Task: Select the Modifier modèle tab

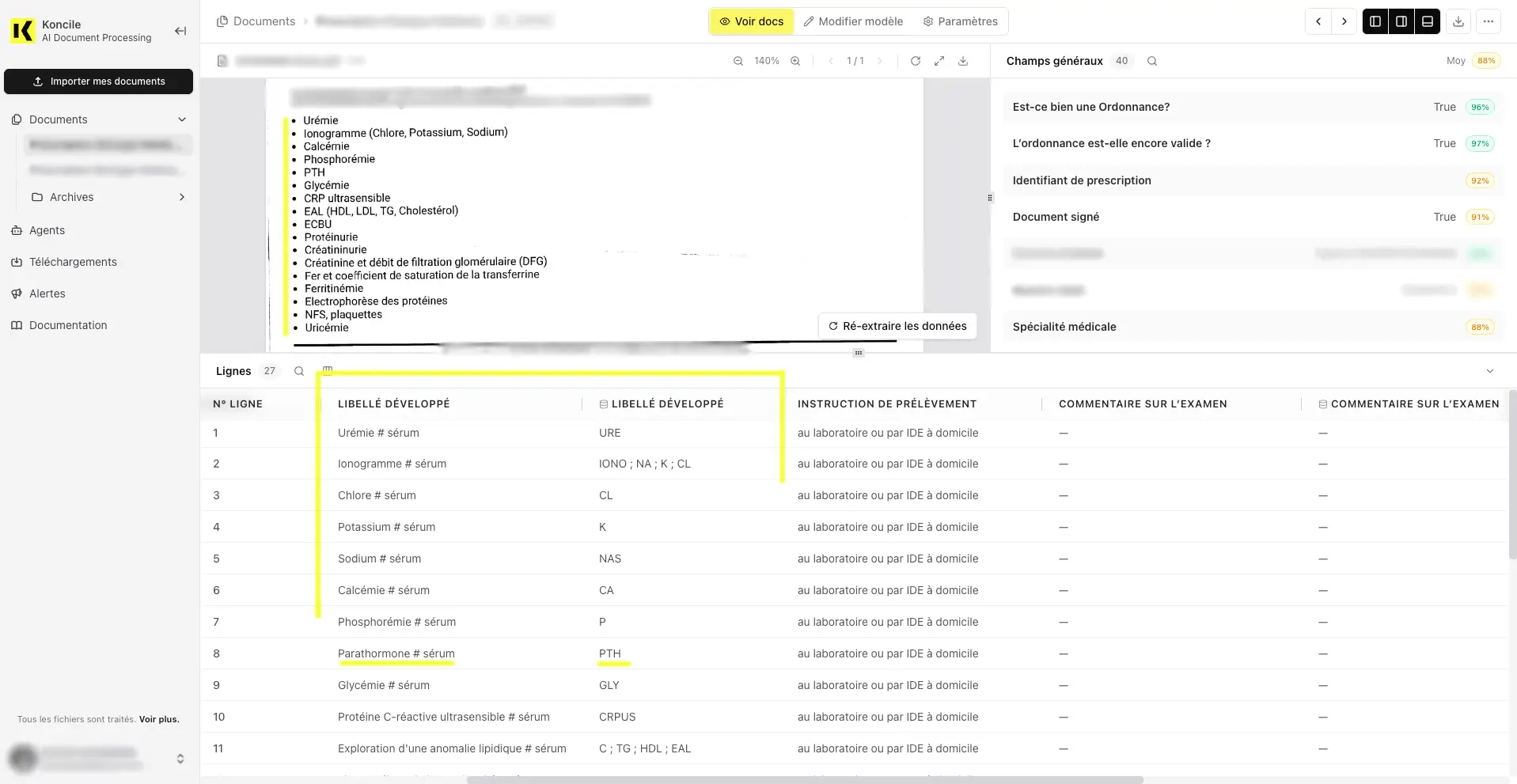Action: 853,21
